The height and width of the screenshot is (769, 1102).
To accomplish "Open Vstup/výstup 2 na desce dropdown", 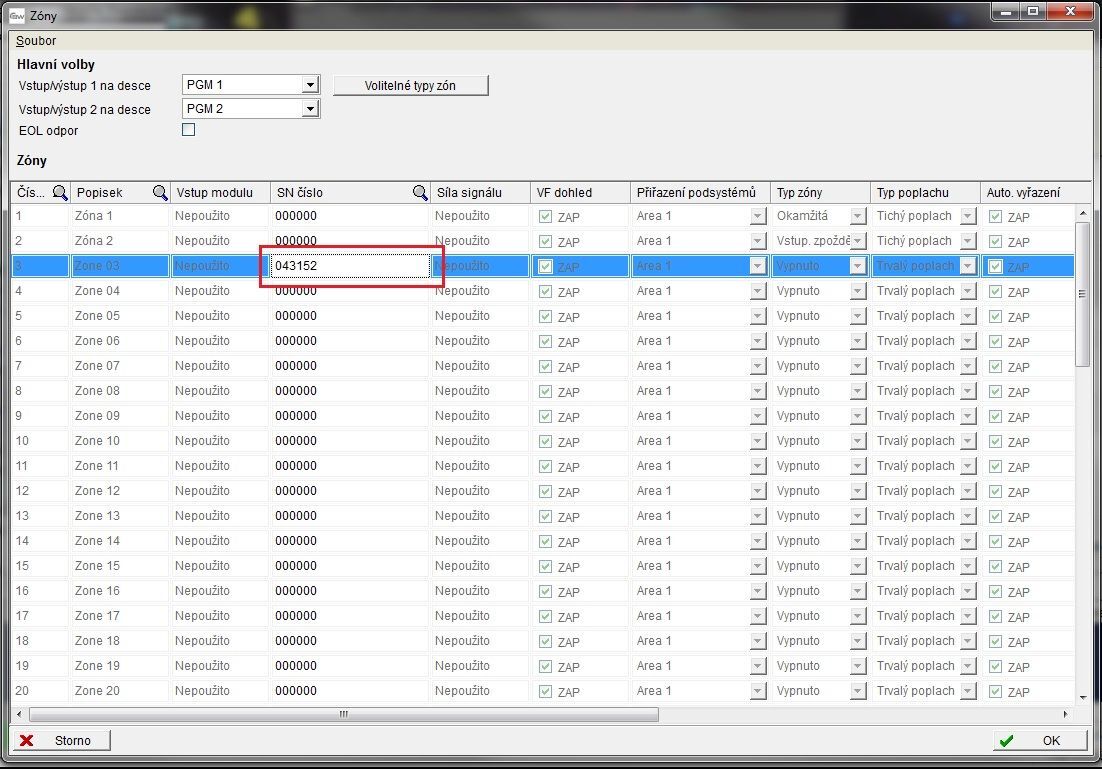I will (310, 109).
